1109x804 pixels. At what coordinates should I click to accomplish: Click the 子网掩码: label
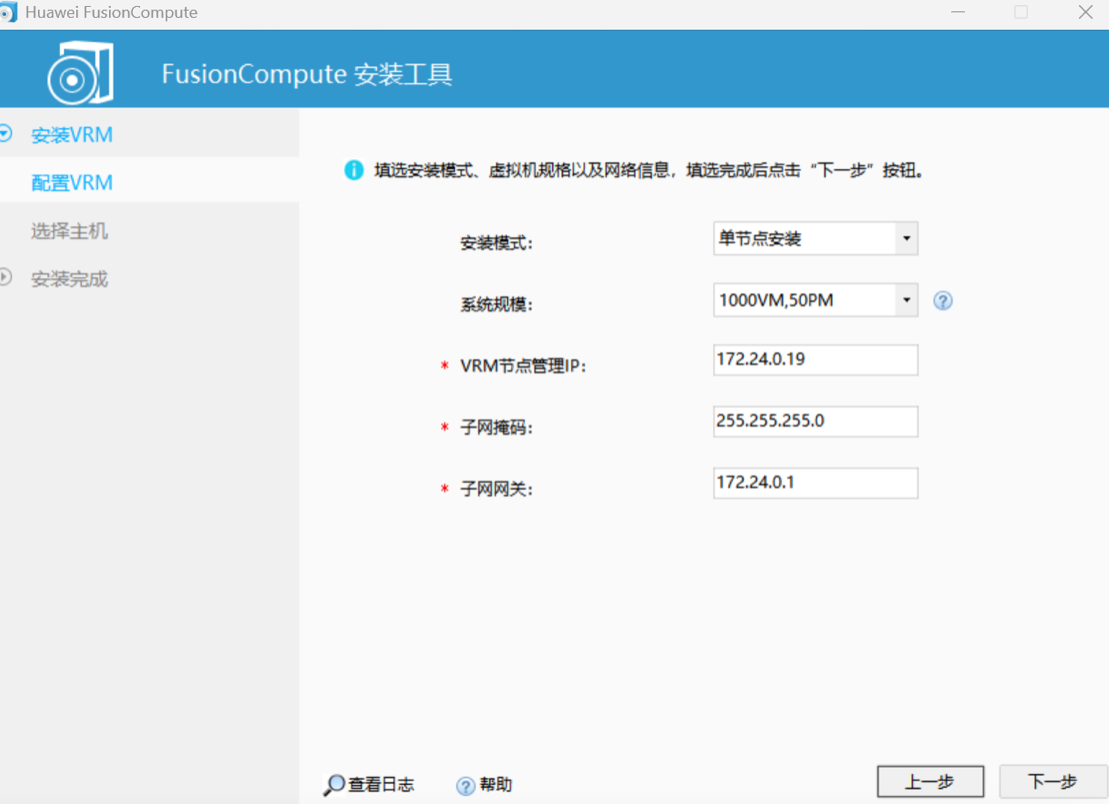tap(496, 427)
